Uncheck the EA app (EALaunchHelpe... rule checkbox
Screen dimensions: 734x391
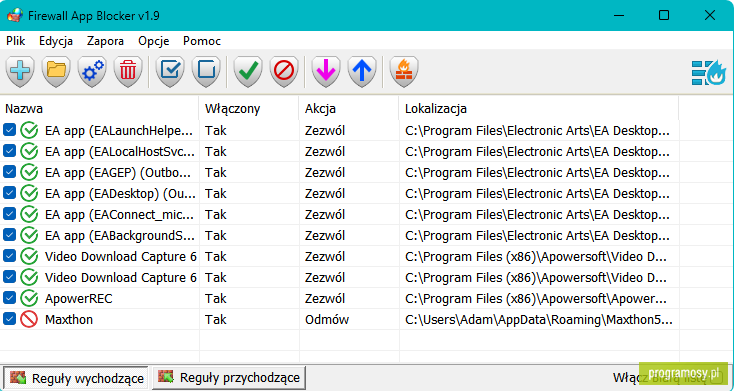[9, 130]
